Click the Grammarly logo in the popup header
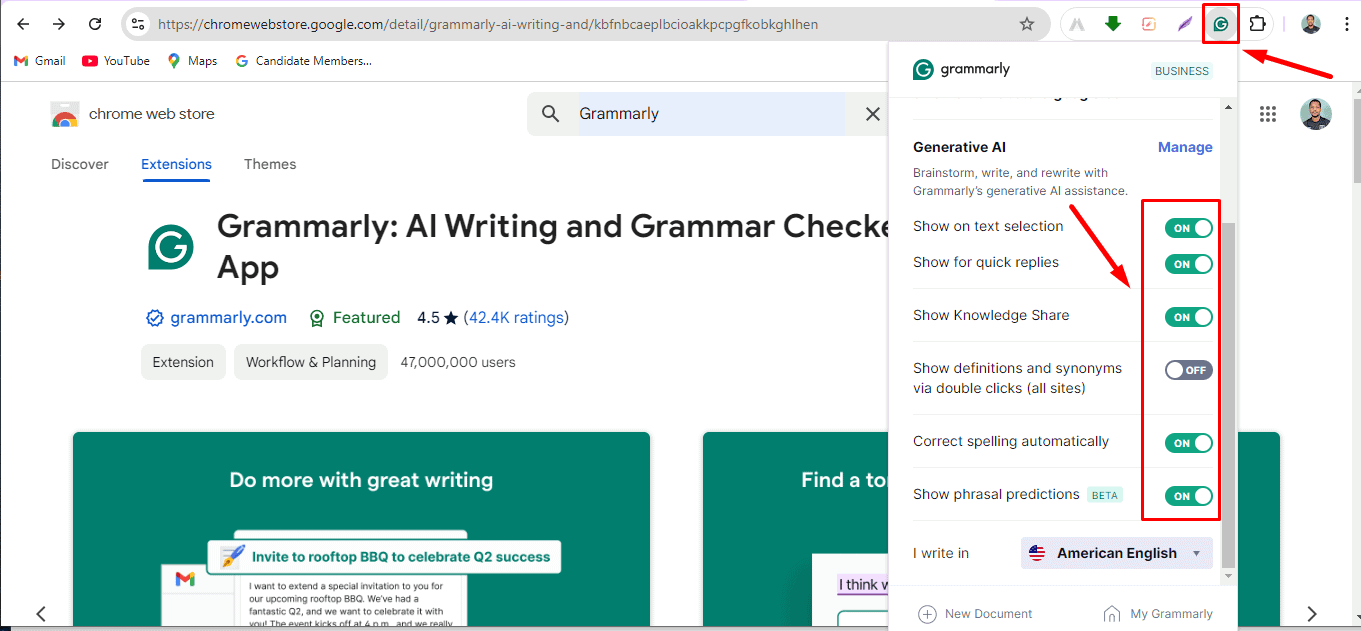This screenshot has width=1361, height=631. pos(961,69)
